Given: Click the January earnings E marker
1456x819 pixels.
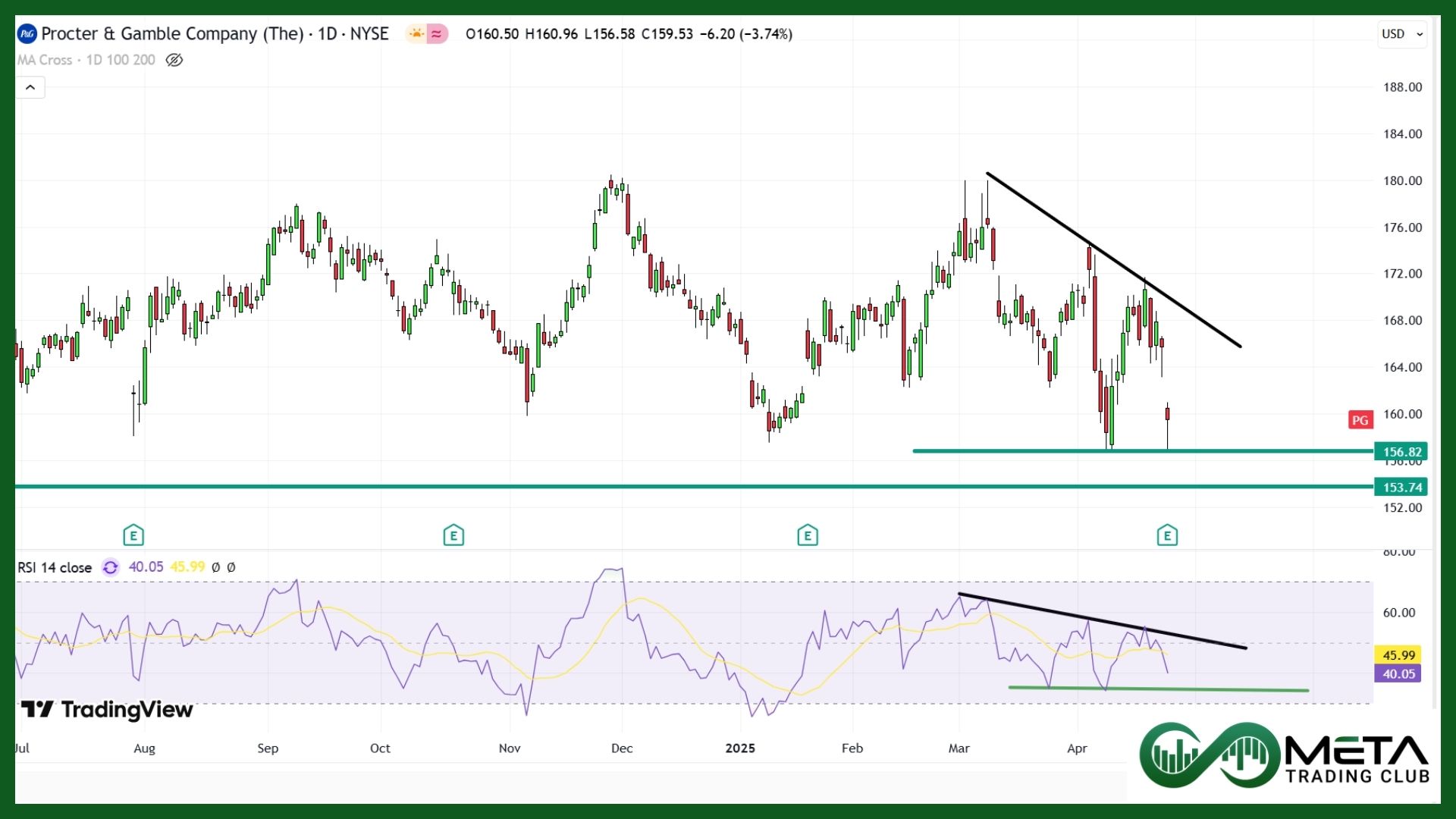Looking at the screenshot, I should click(x=808, y=535).
